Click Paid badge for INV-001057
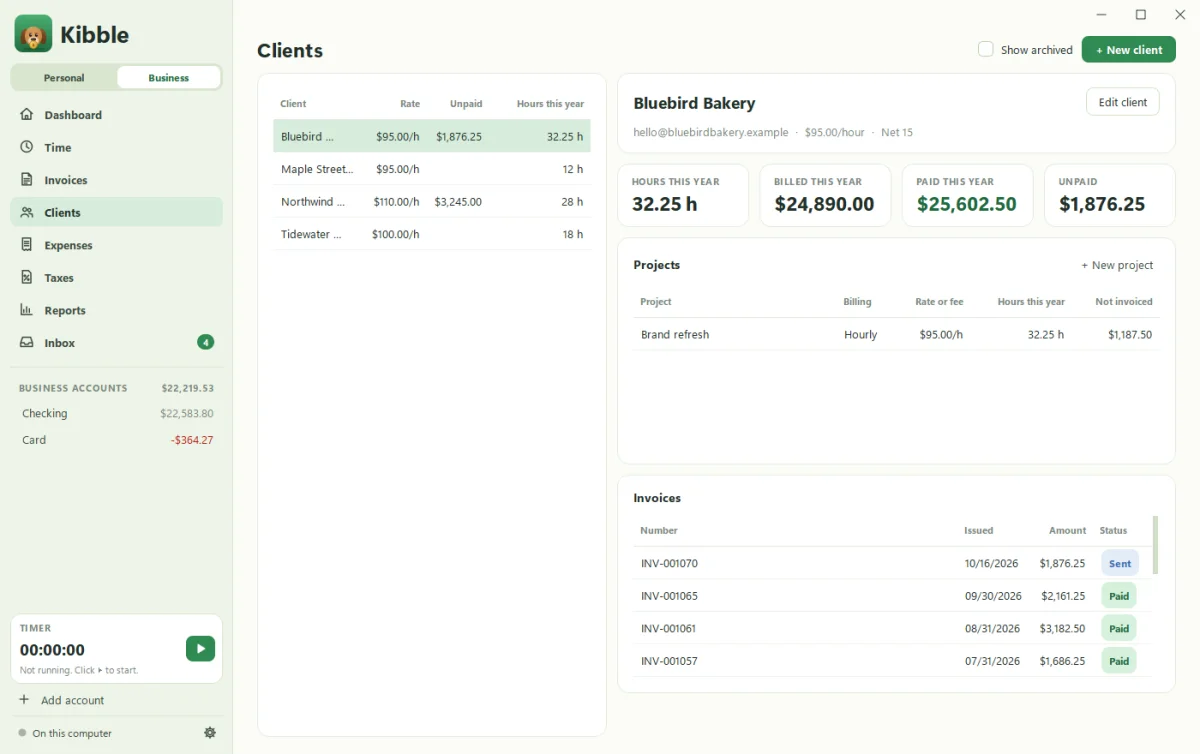The width and height of the screenshot is (1200, 754). tap(1118, 661)
